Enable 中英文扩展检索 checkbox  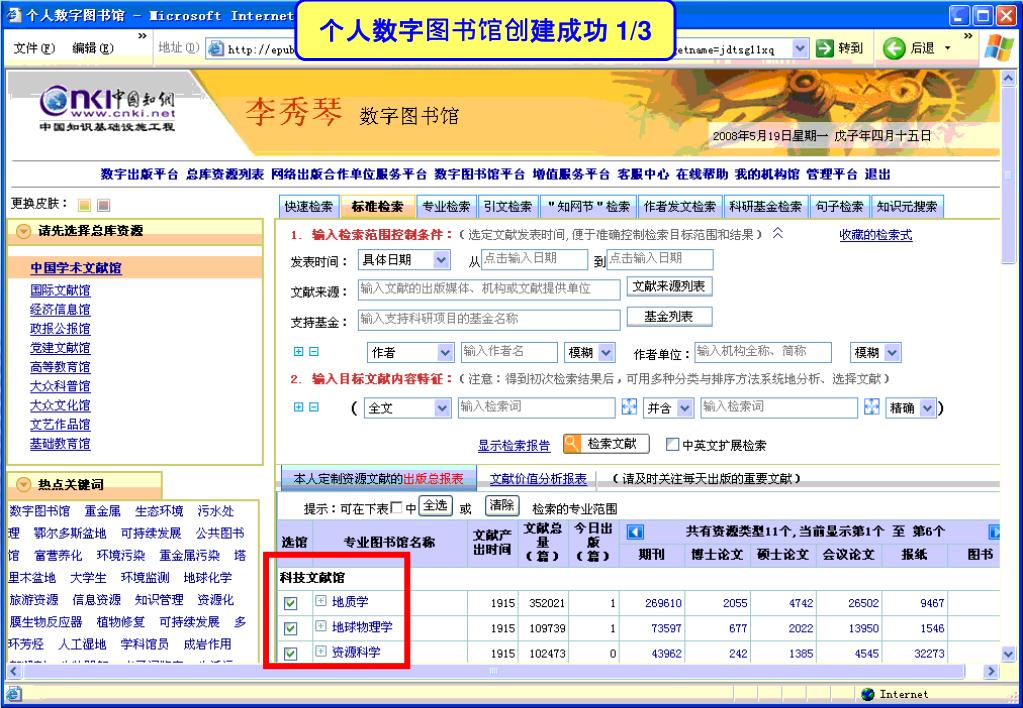click(672, 445)
